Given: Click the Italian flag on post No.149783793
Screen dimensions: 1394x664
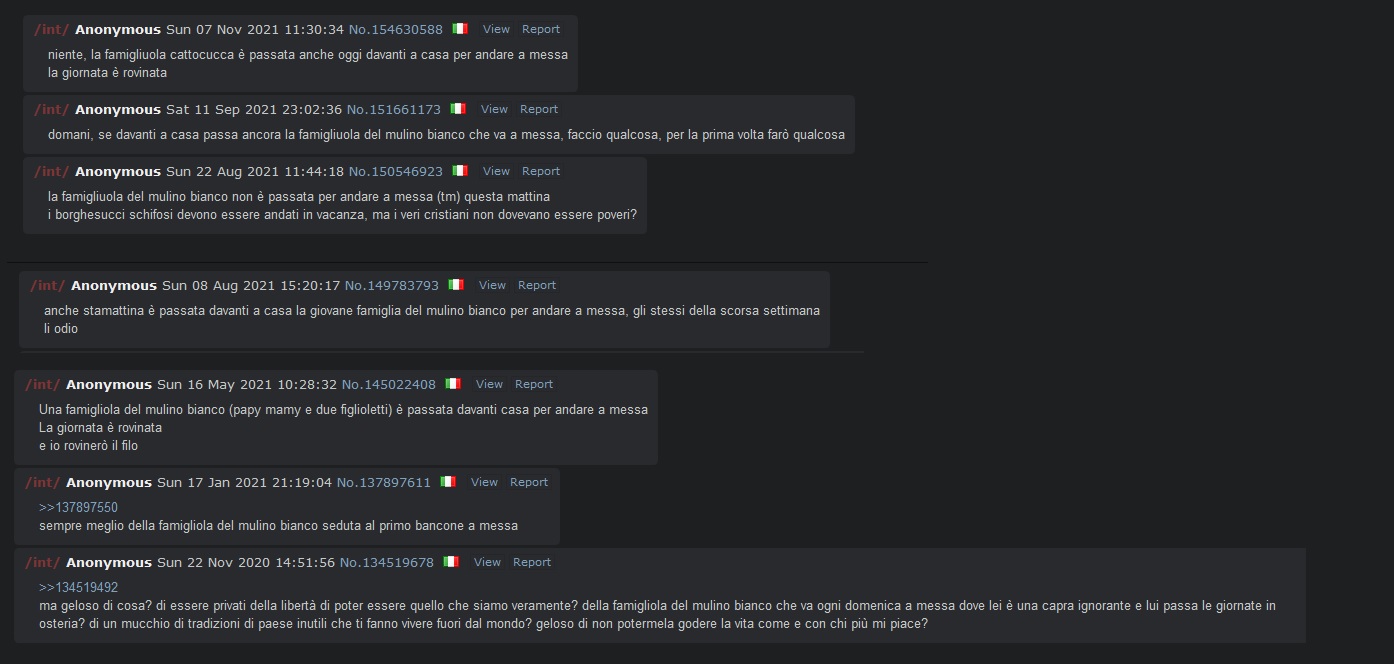Looking at the screenshot, I should 456,285.
